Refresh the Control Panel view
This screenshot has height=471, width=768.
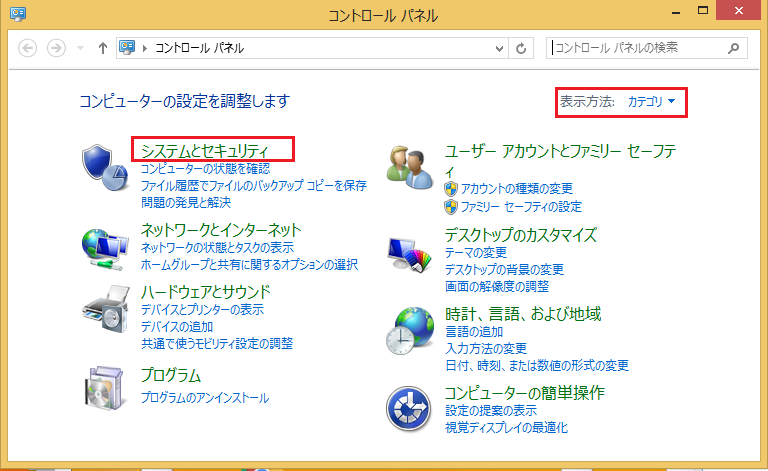[521, 48]
